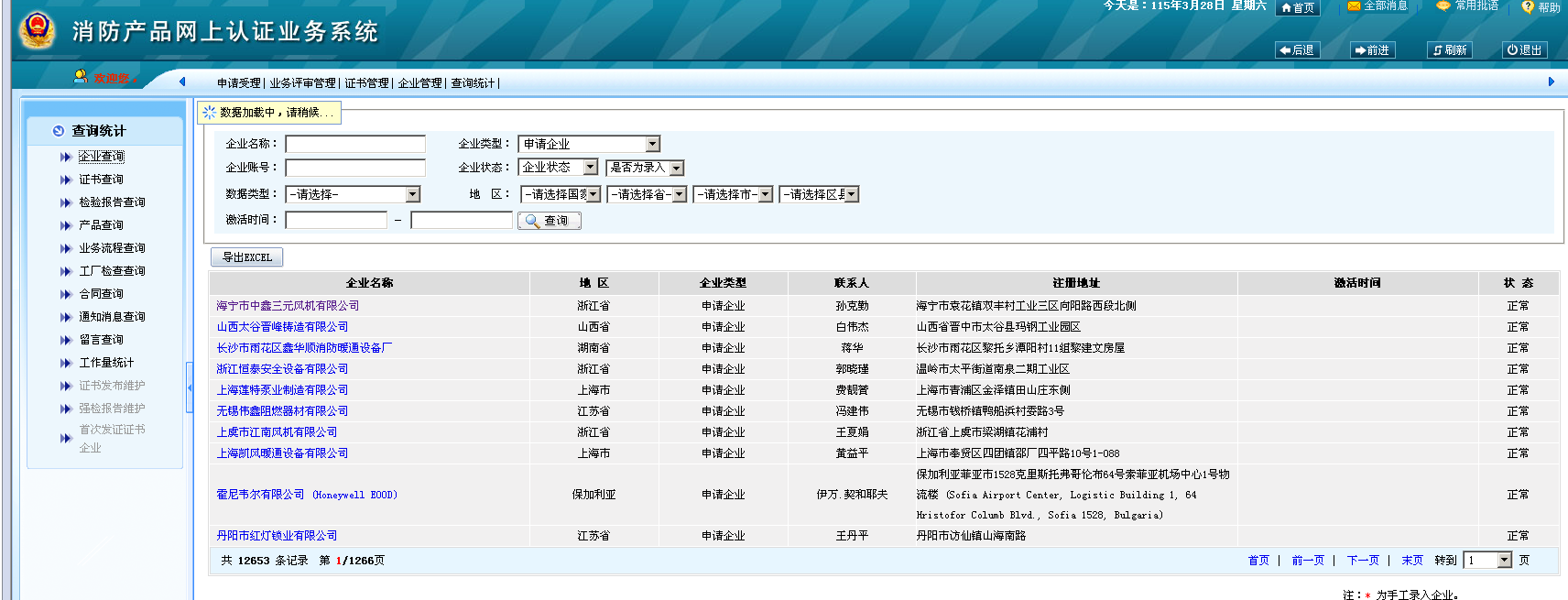This screenshot has height=600, width=1568.
Task: Click the 导出EXCEL export button
Action: 246,257
